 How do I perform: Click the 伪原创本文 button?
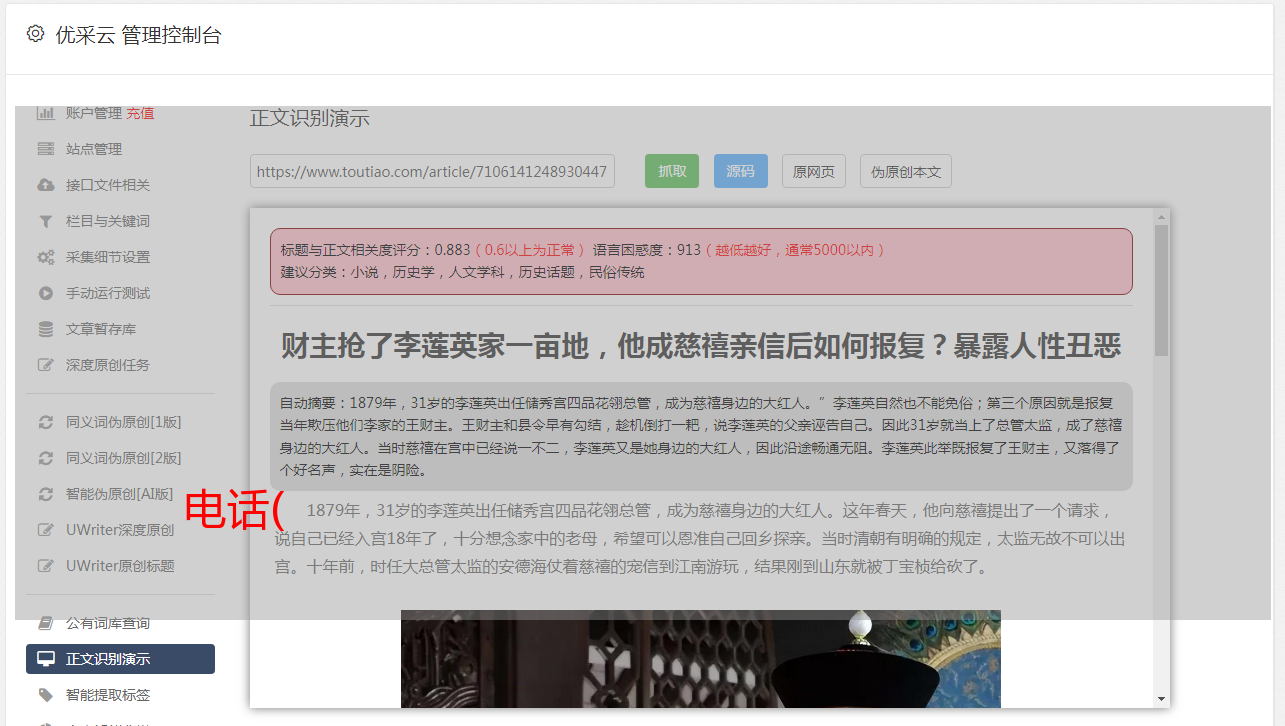906,171
